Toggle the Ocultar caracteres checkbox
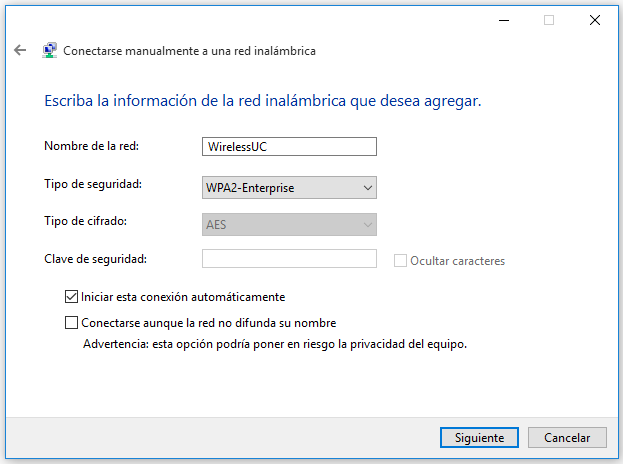This screenshot has height=464, width=623. point(401,261)
